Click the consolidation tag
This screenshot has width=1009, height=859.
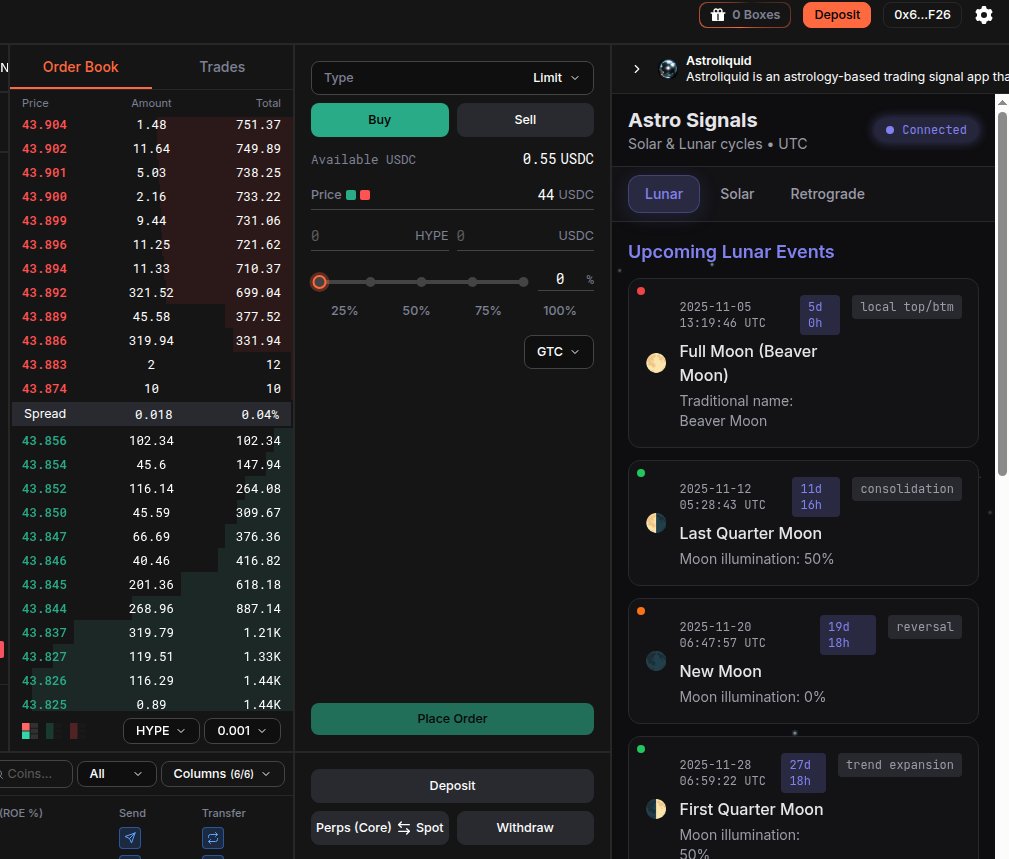[907, 489]
